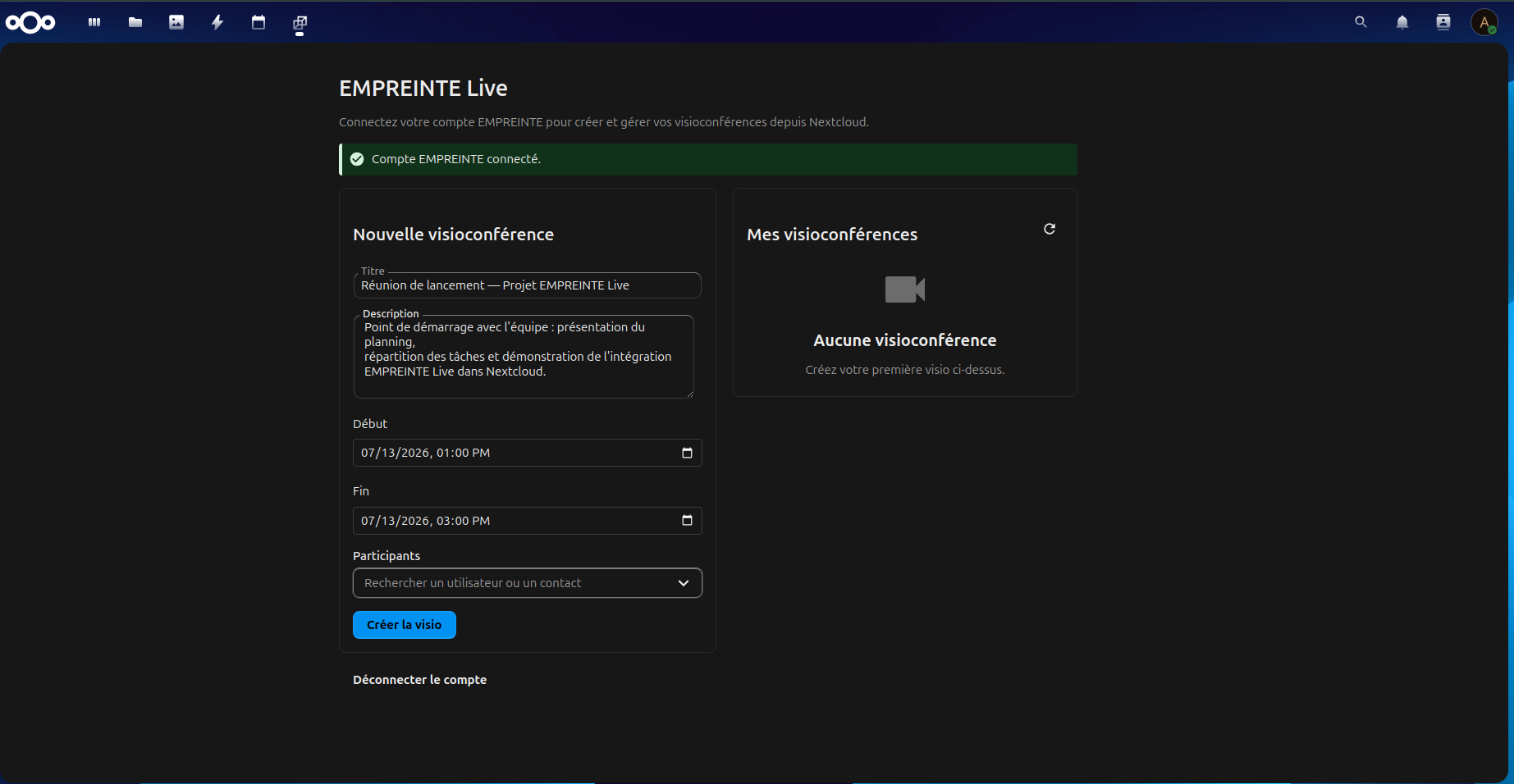
Task: Open the Calendar app icon
Action: coord(258,22)
